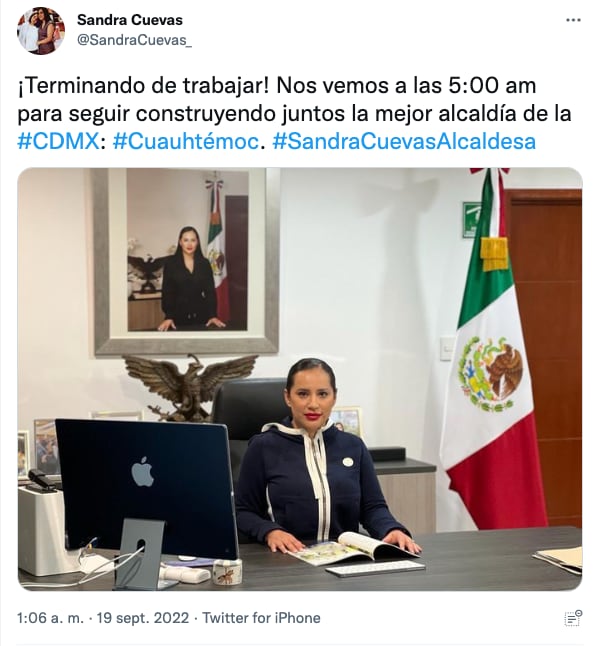The image size is (597, 646).
Task: Click the white keyboard on the desk
Action: click(x=375, y=568)
